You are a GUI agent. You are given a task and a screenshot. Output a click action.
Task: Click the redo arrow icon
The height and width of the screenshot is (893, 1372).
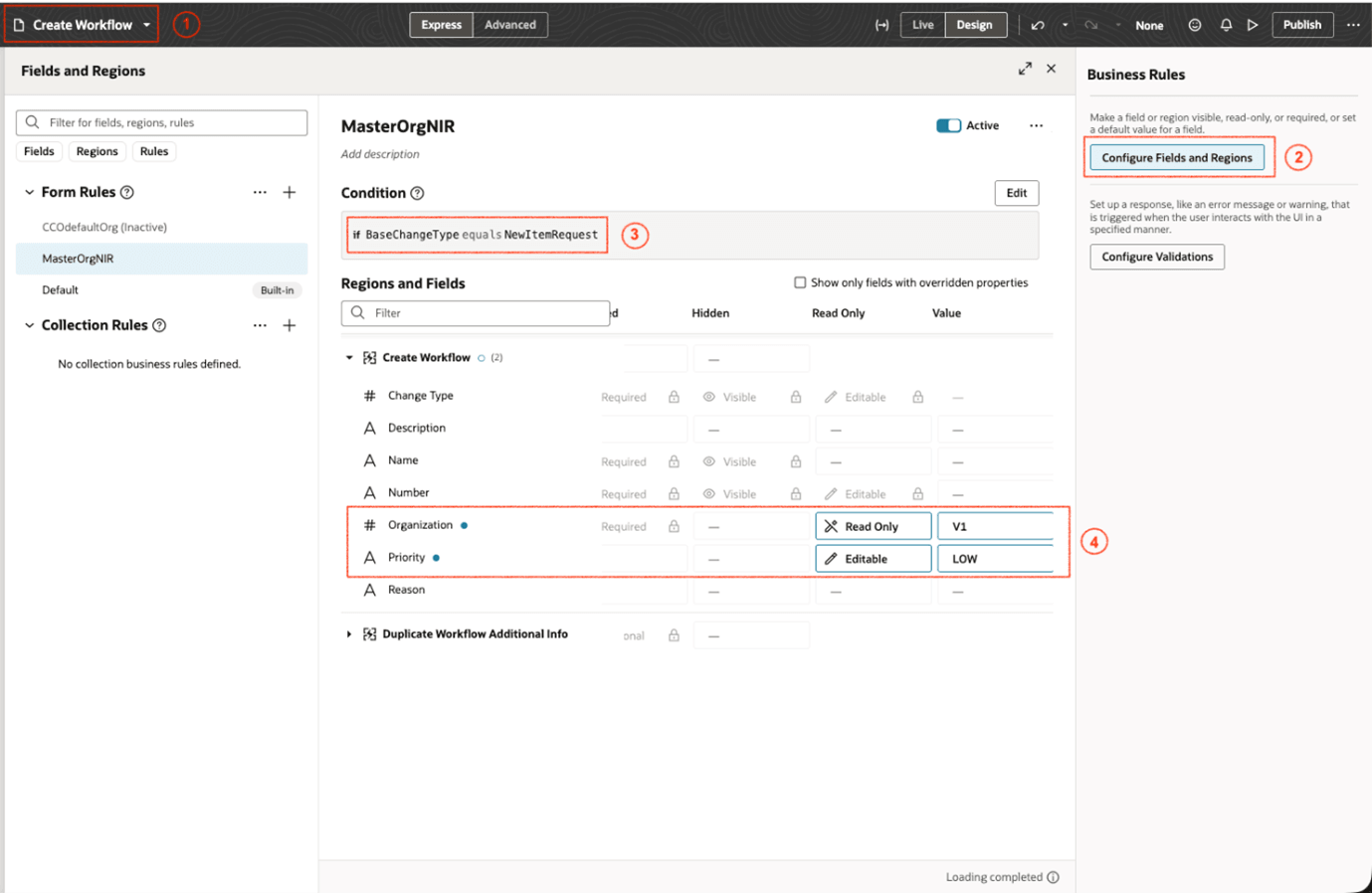point(1091,25)
